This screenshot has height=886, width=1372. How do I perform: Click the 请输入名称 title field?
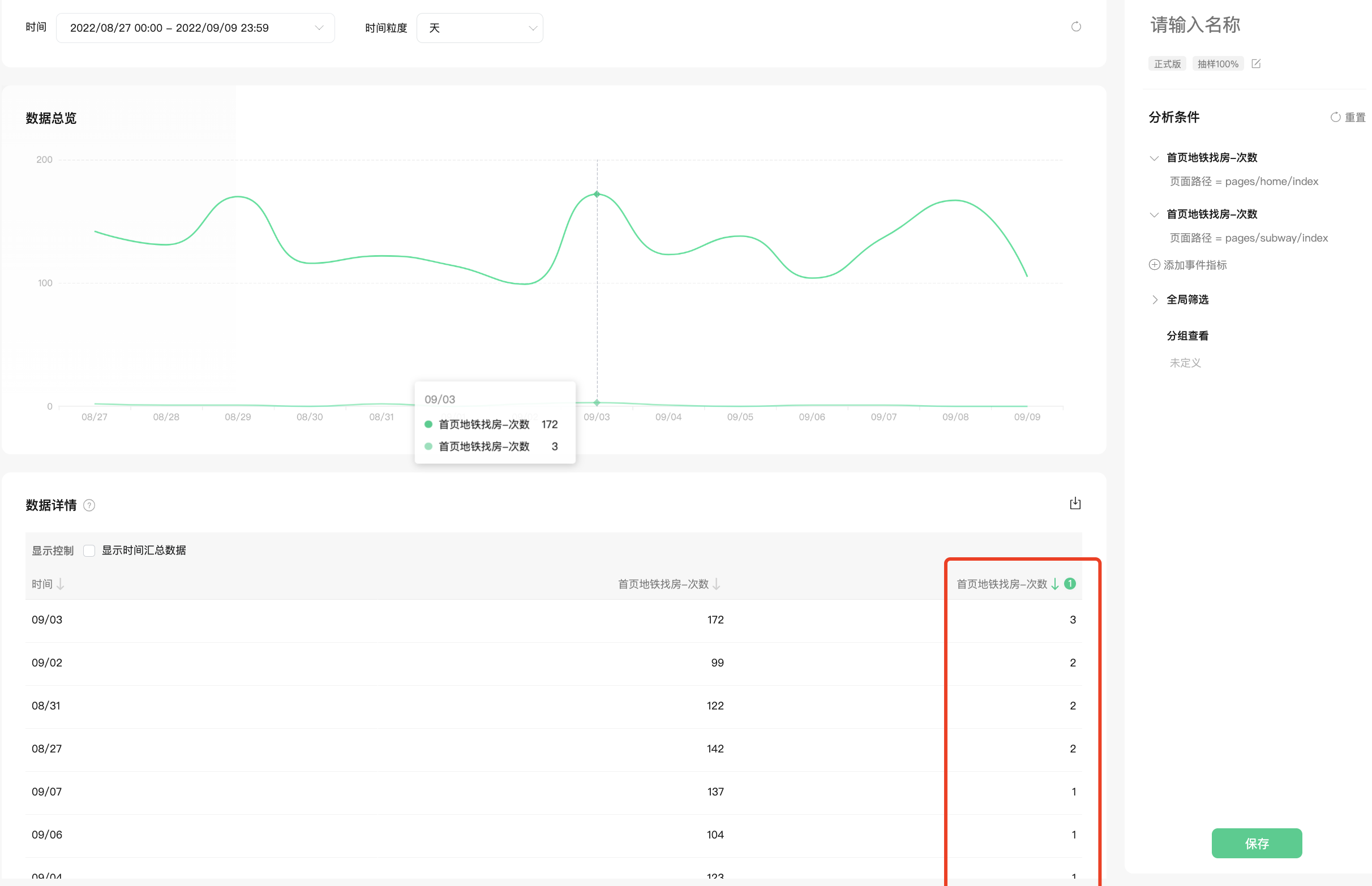1195,25
